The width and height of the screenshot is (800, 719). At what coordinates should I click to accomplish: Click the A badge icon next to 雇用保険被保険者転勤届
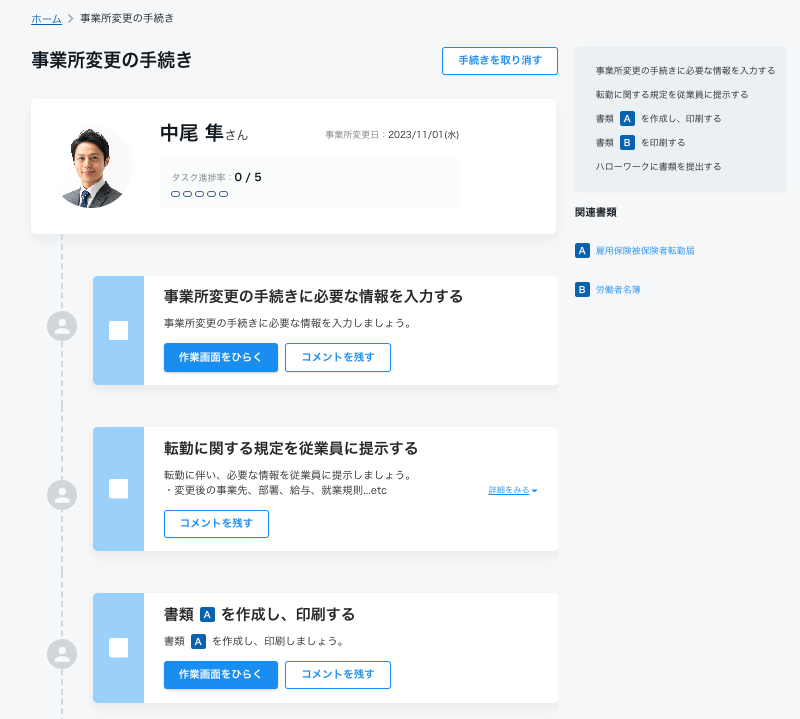pos(582,251)
